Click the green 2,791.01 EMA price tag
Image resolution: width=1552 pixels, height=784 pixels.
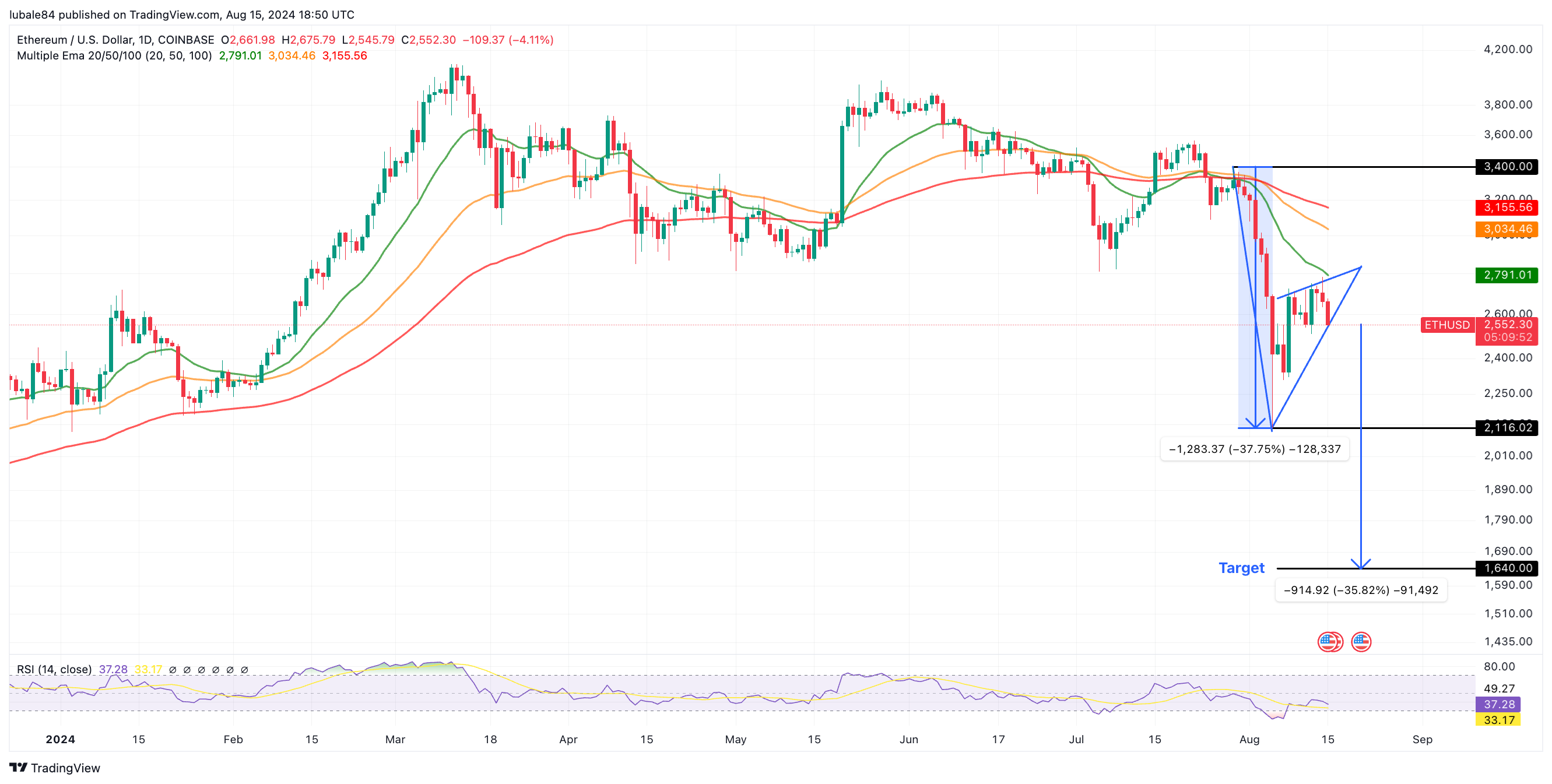pos(1507,275)
